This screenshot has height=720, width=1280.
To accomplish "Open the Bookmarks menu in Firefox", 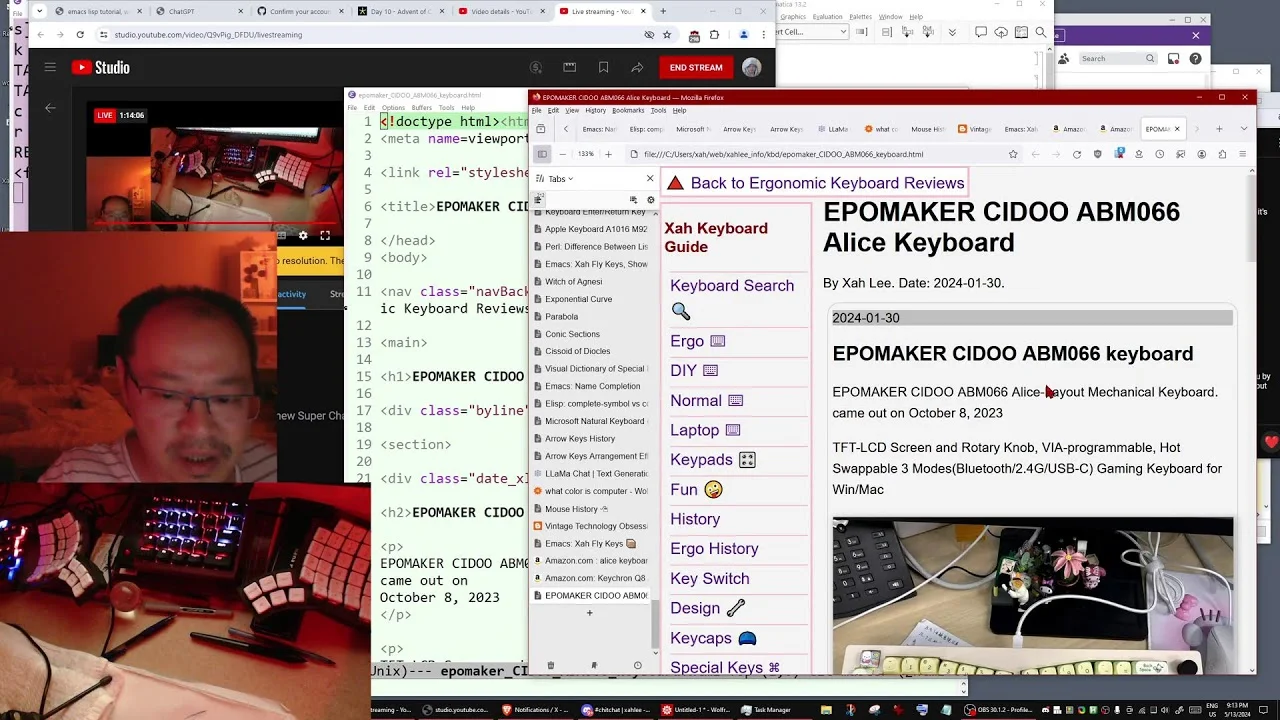I will [x=628, y=111].
